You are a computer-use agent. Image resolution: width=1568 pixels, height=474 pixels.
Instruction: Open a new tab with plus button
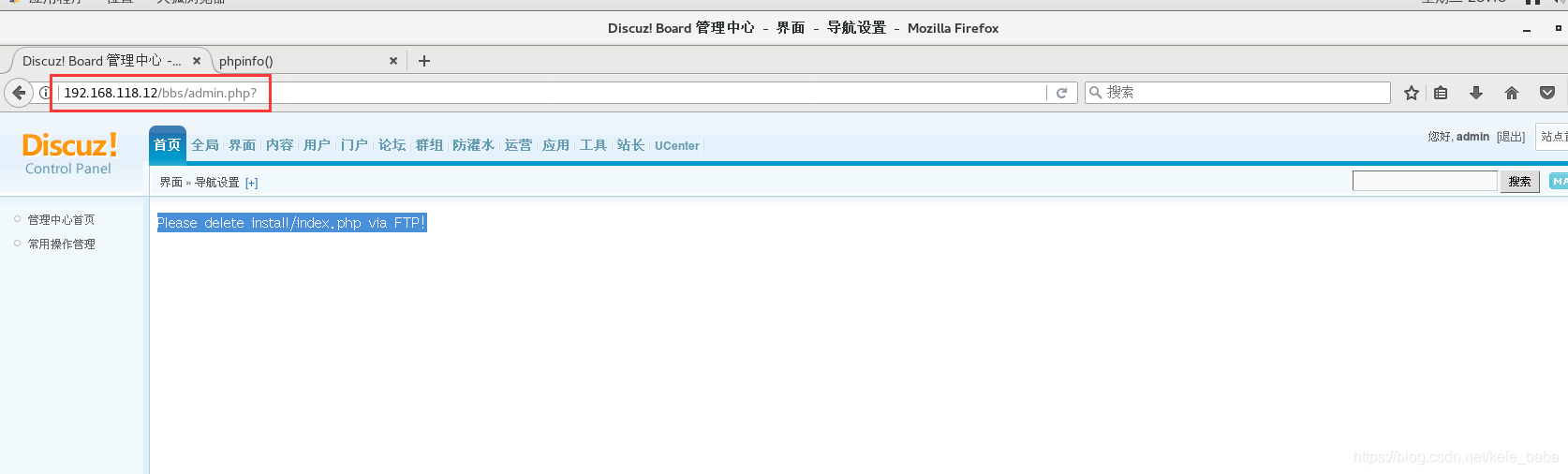click(424, 61)
